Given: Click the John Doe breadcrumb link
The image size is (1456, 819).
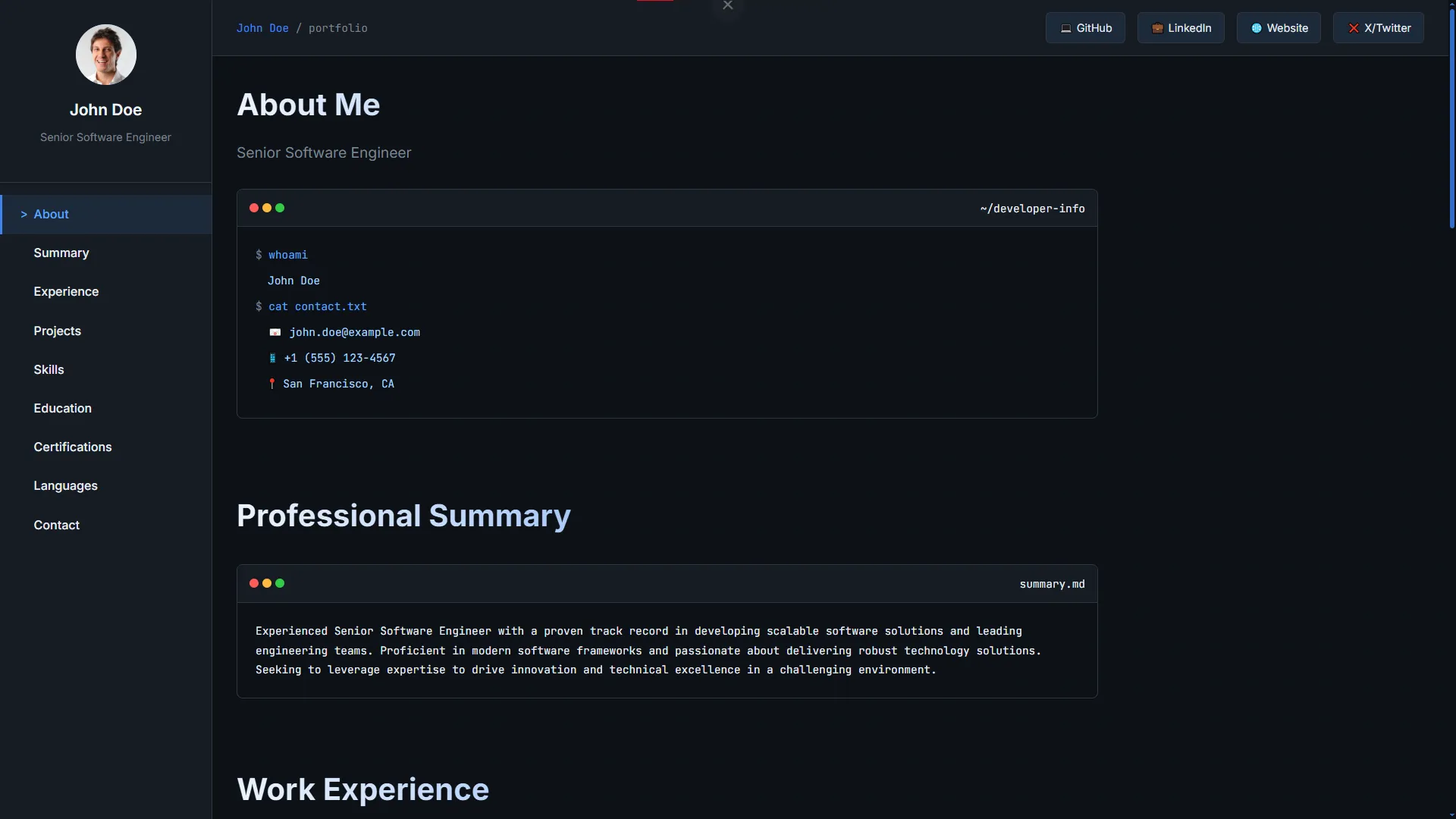Looking at the screenshot, I should click(262, 28).
